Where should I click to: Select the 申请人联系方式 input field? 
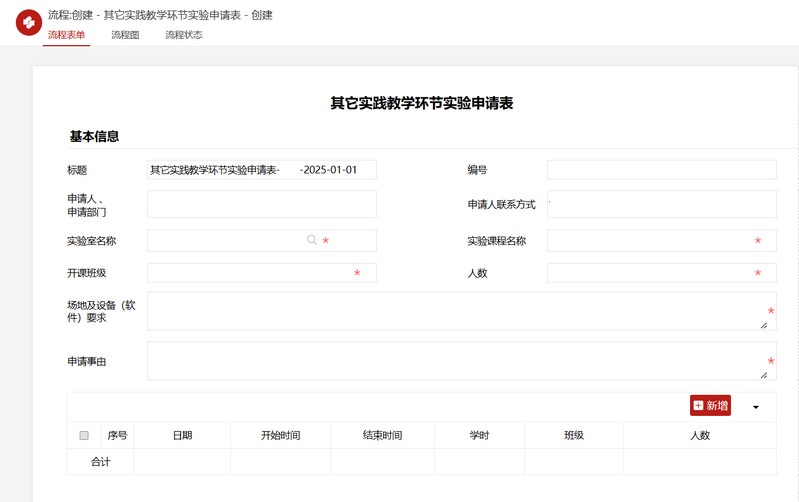click(x=661, y=204)
